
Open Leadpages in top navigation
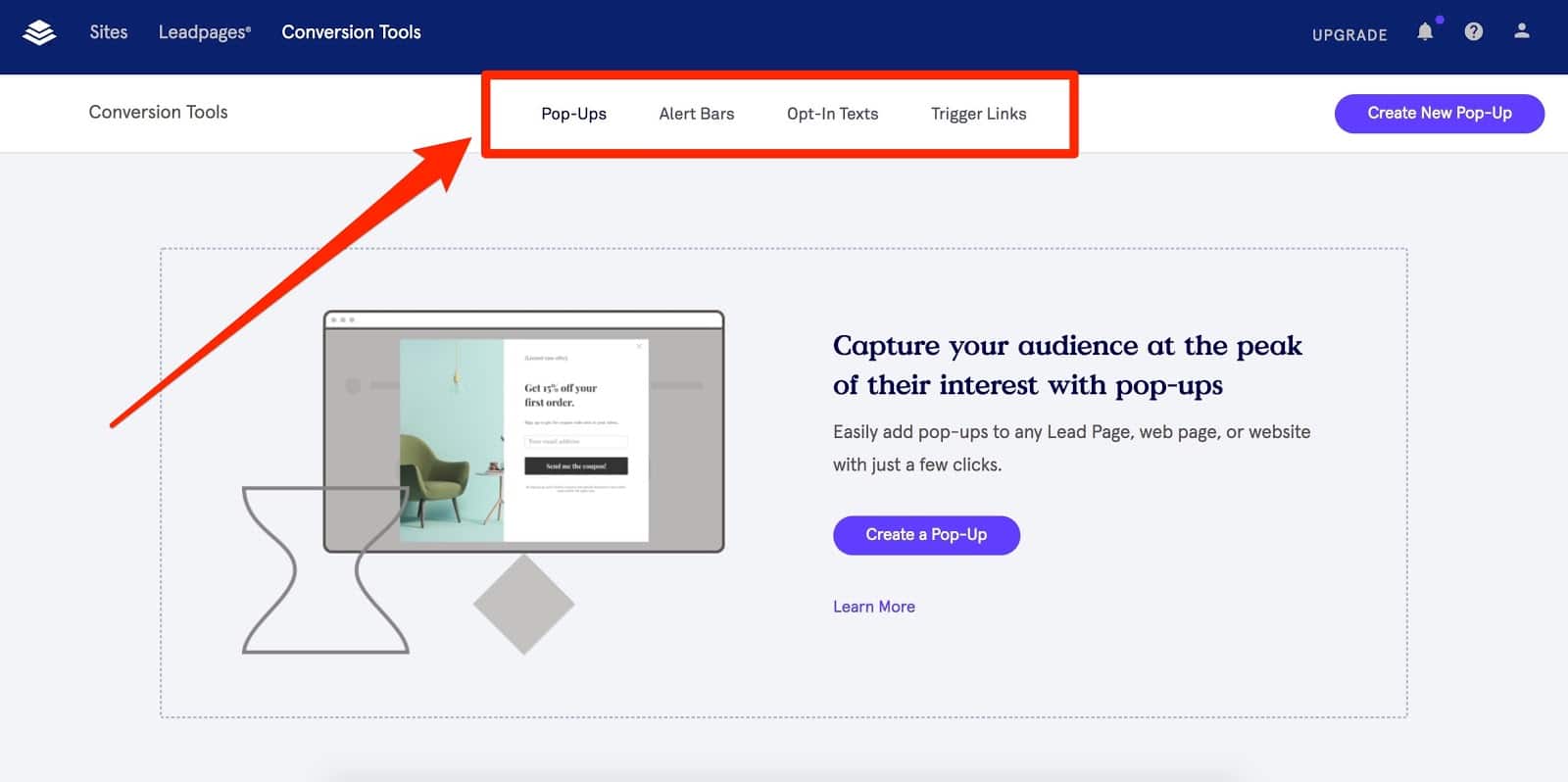coord(205,32)
